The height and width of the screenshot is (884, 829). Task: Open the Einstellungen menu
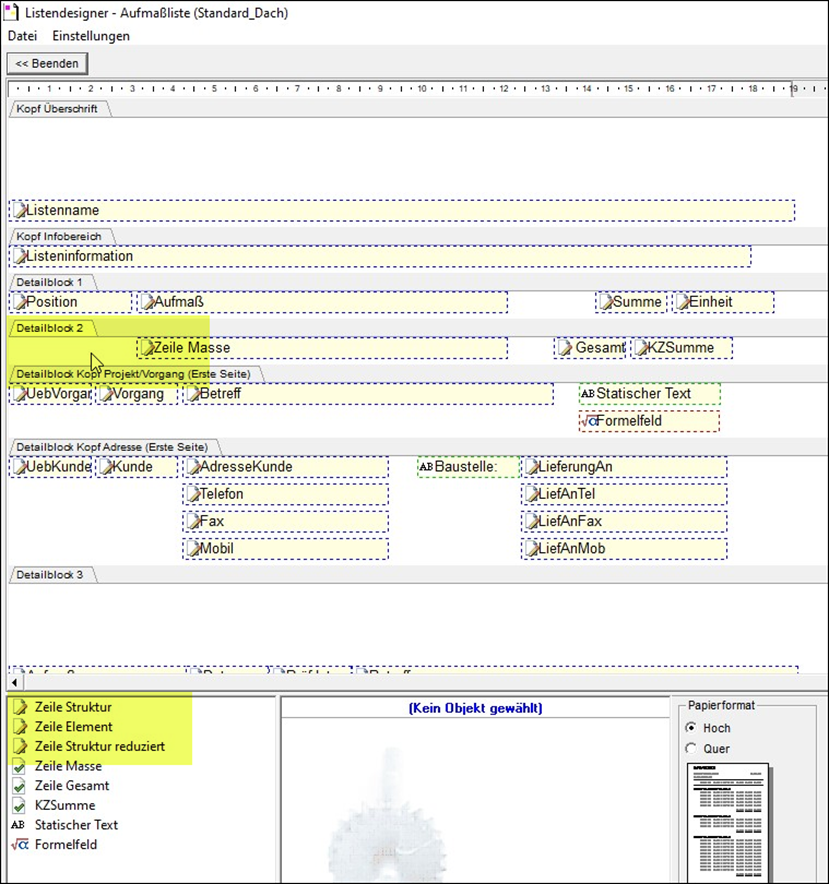(x=91, y=36)
